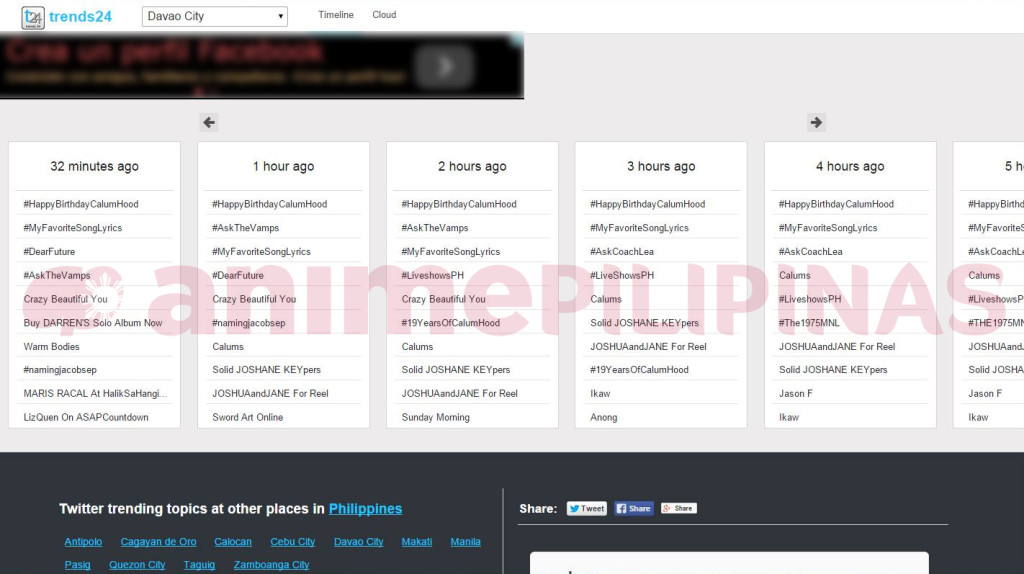Click #19YearsOfCalumHood in 2 hours ago column
1024x574 pixels.
[x=451, y=323]
